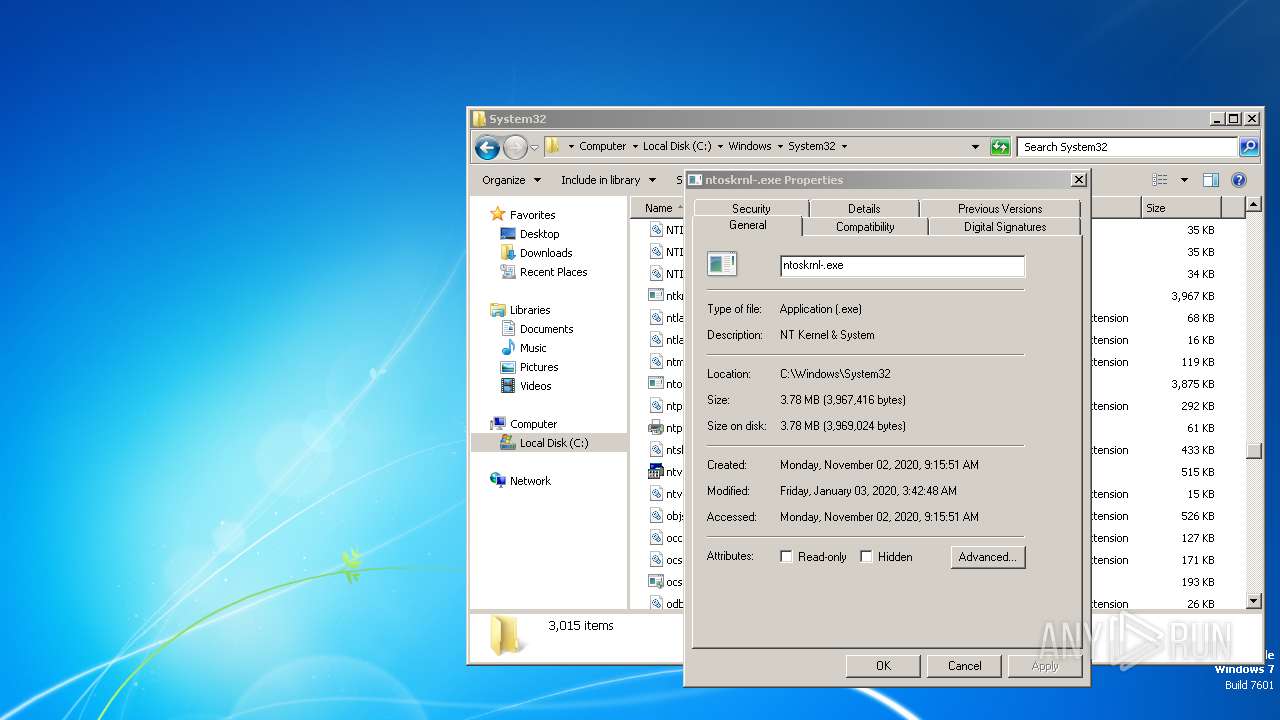Click the Back navigation arrow in Explorer
1280x720 pixels.
point(487,147)
